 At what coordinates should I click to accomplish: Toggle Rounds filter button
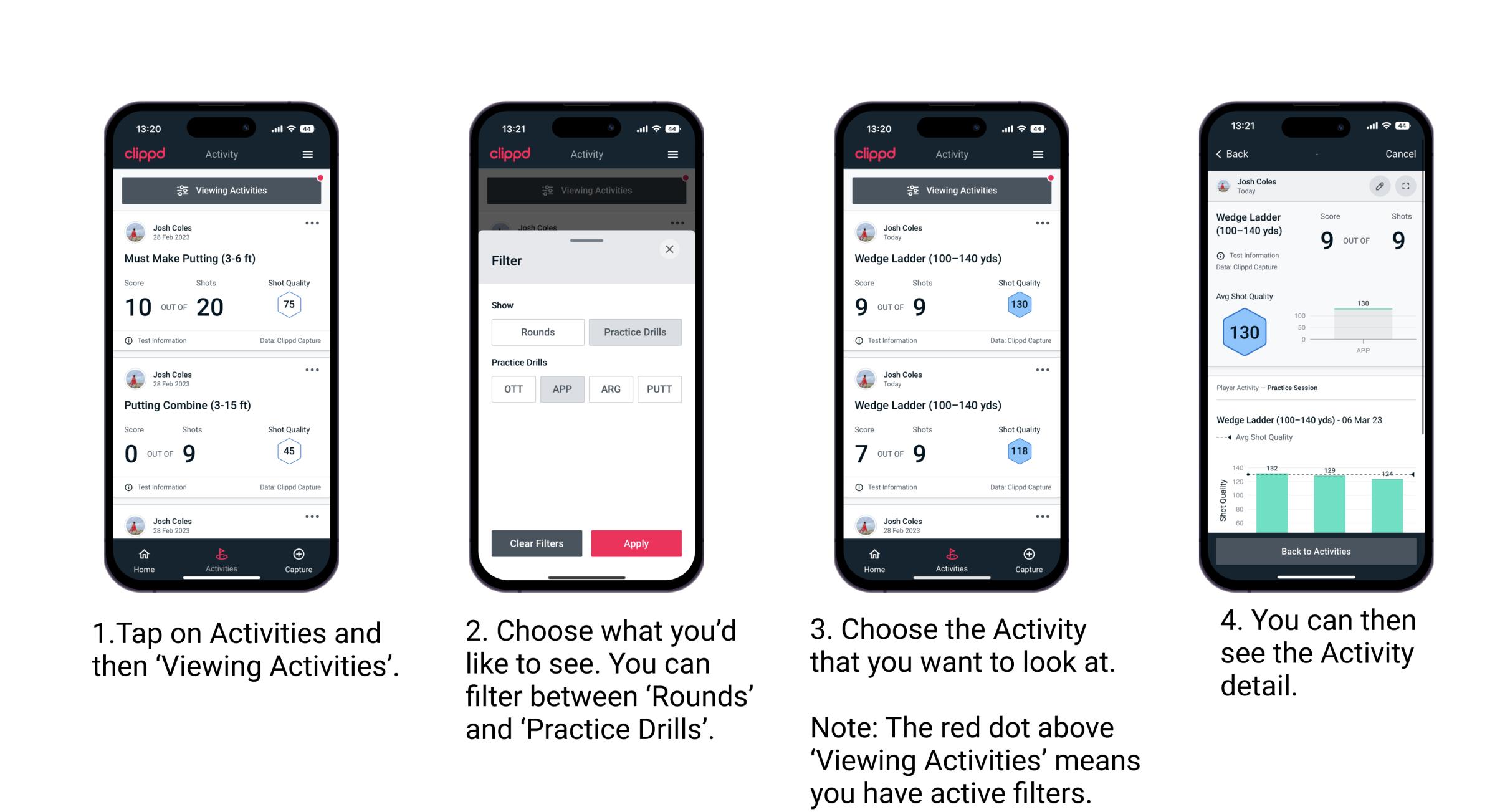(537, 332)
